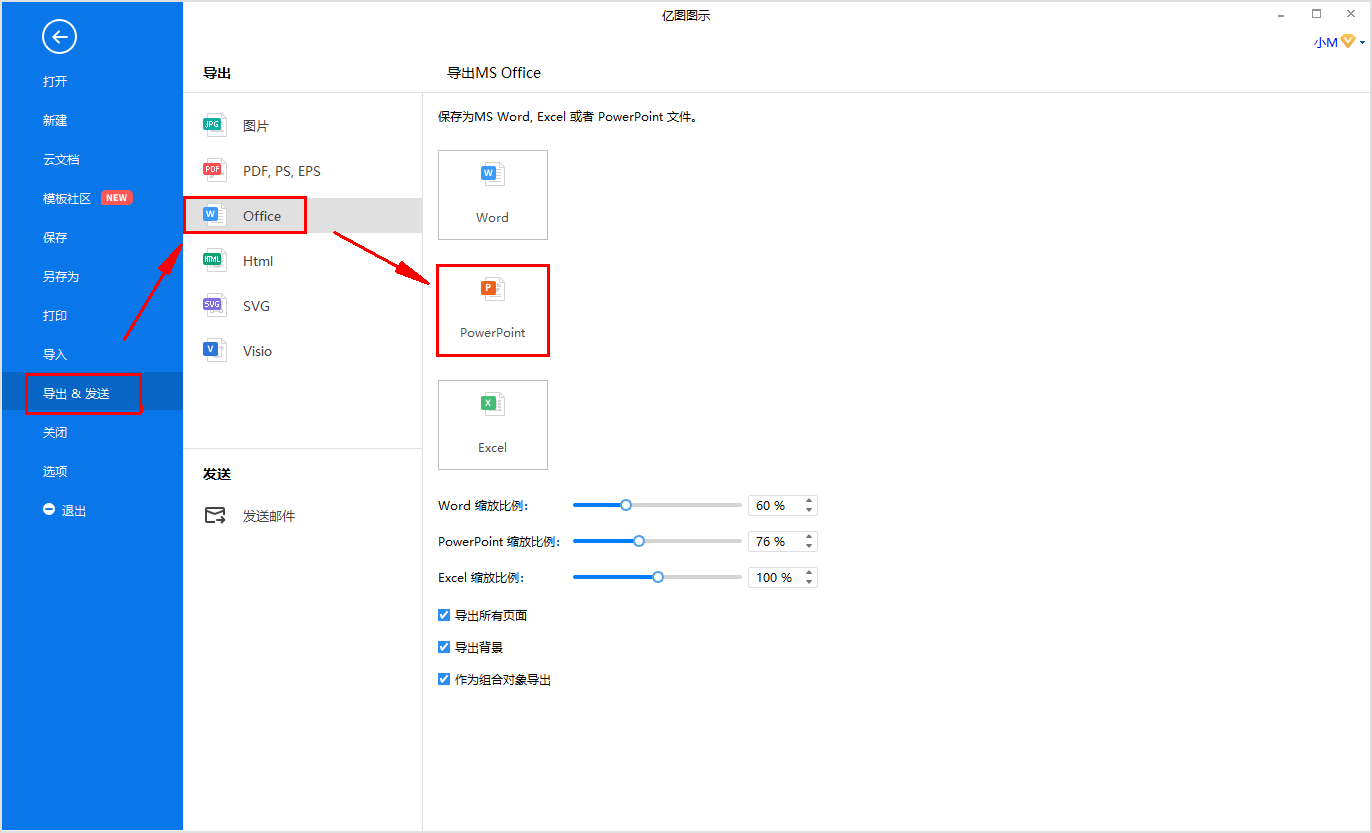Click the 保存为MS Word, Excel description text
The height and width of the screenshot is (833, 1372).
click(567, 117)
